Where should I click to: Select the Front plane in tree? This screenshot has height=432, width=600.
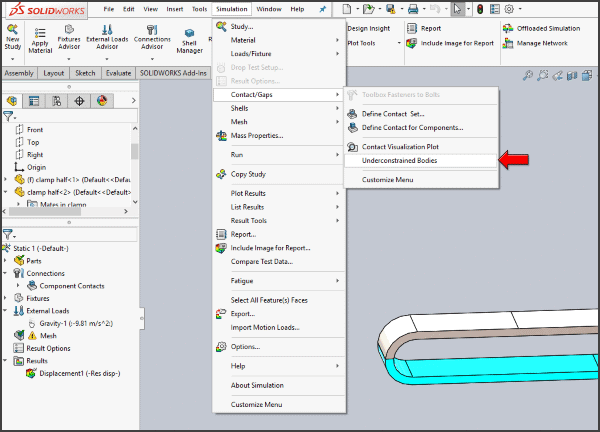29,130
